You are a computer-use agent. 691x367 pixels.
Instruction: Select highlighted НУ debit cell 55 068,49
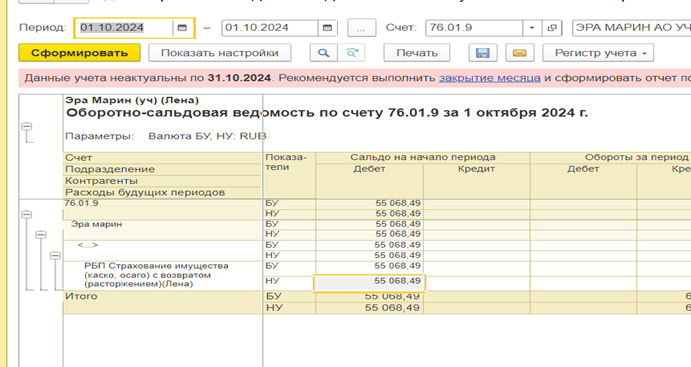tap(369, 282)
